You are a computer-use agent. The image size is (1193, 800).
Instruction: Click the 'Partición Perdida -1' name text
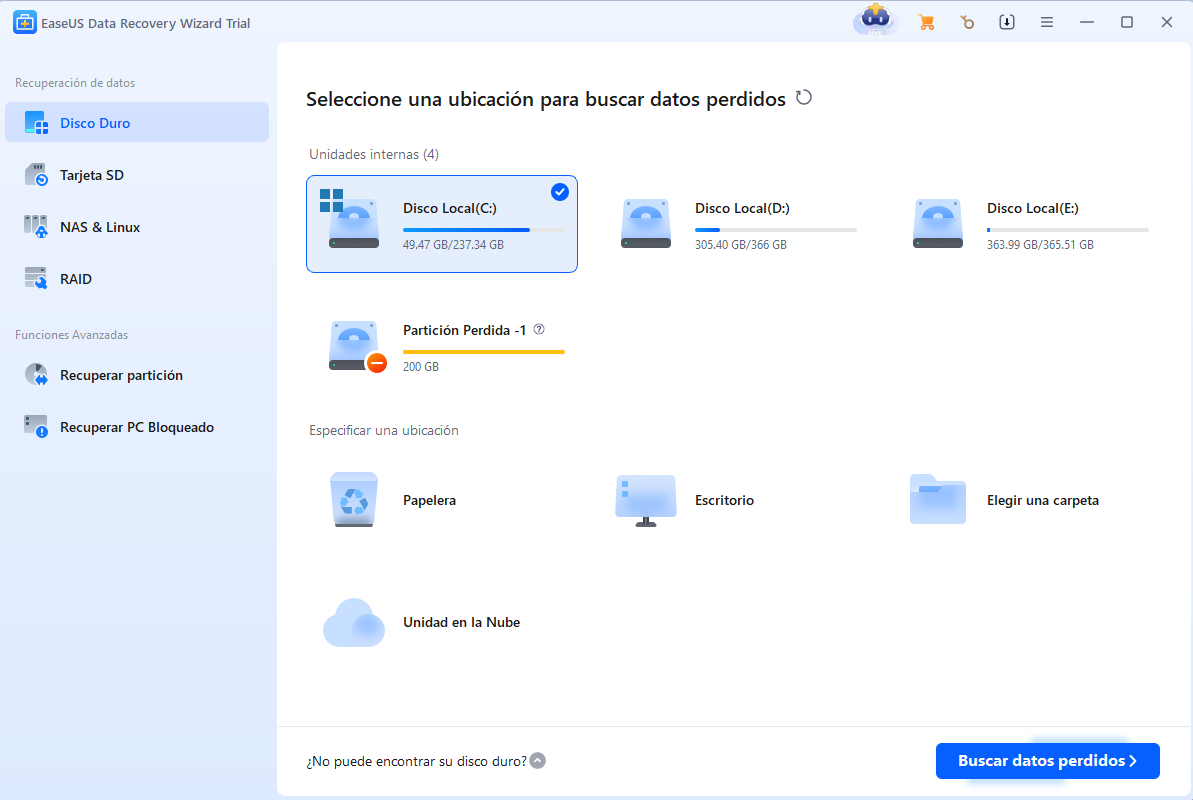[x=464, y=330]
